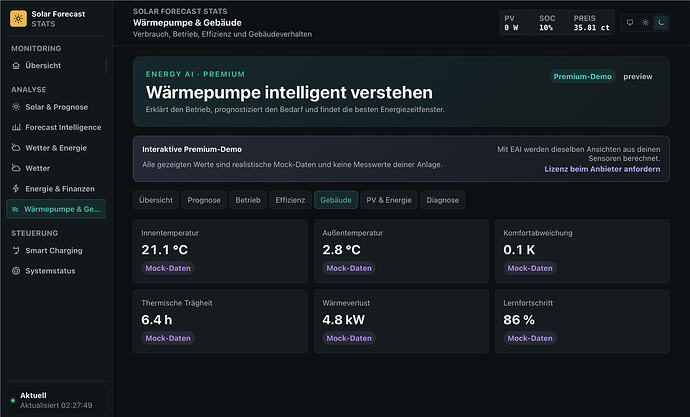690x417 pixels.
Task: Open the Systemstatus page
Action: point(56,271)
